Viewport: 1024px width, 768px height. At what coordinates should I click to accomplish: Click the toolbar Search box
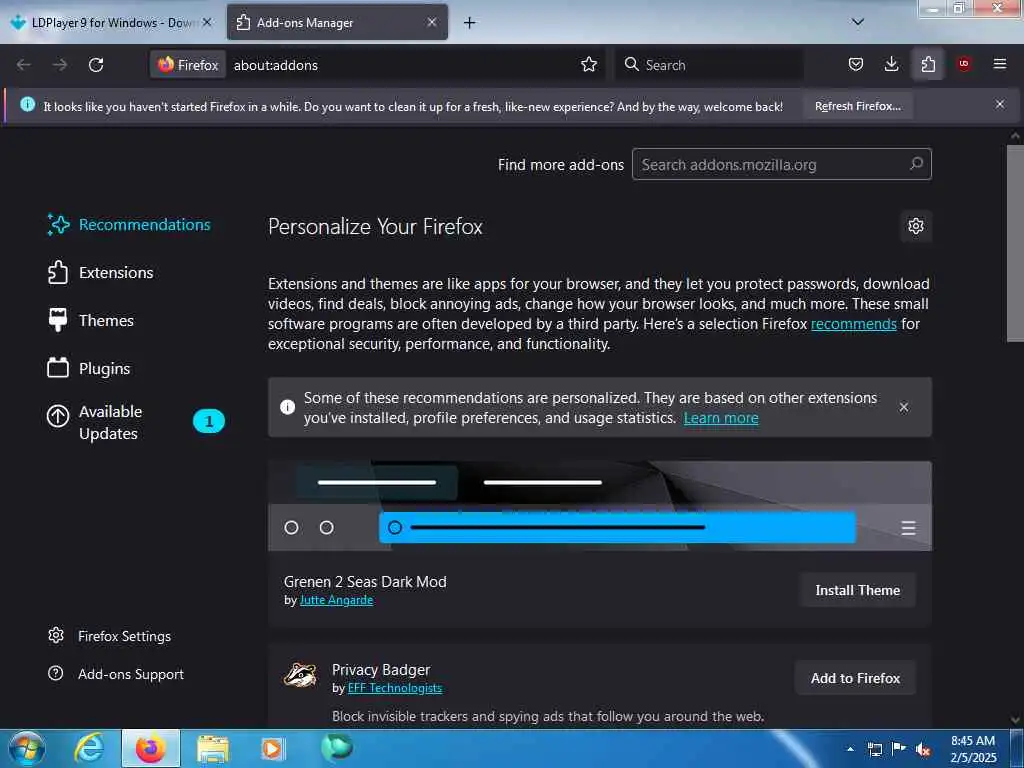click(x=709, y=65)
